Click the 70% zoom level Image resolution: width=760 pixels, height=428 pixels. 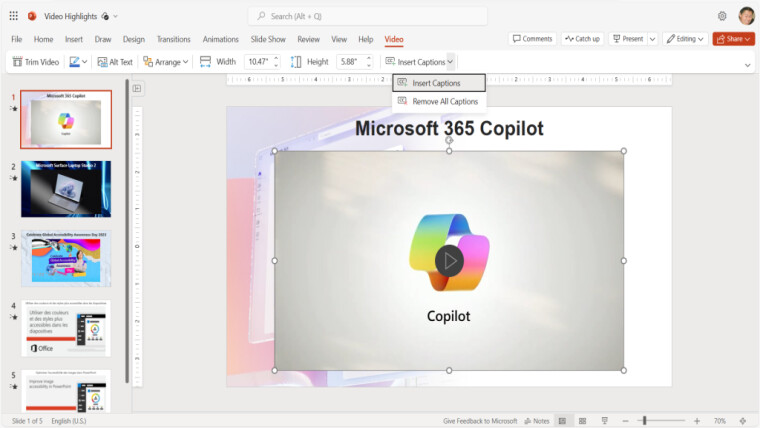[720, 421]
